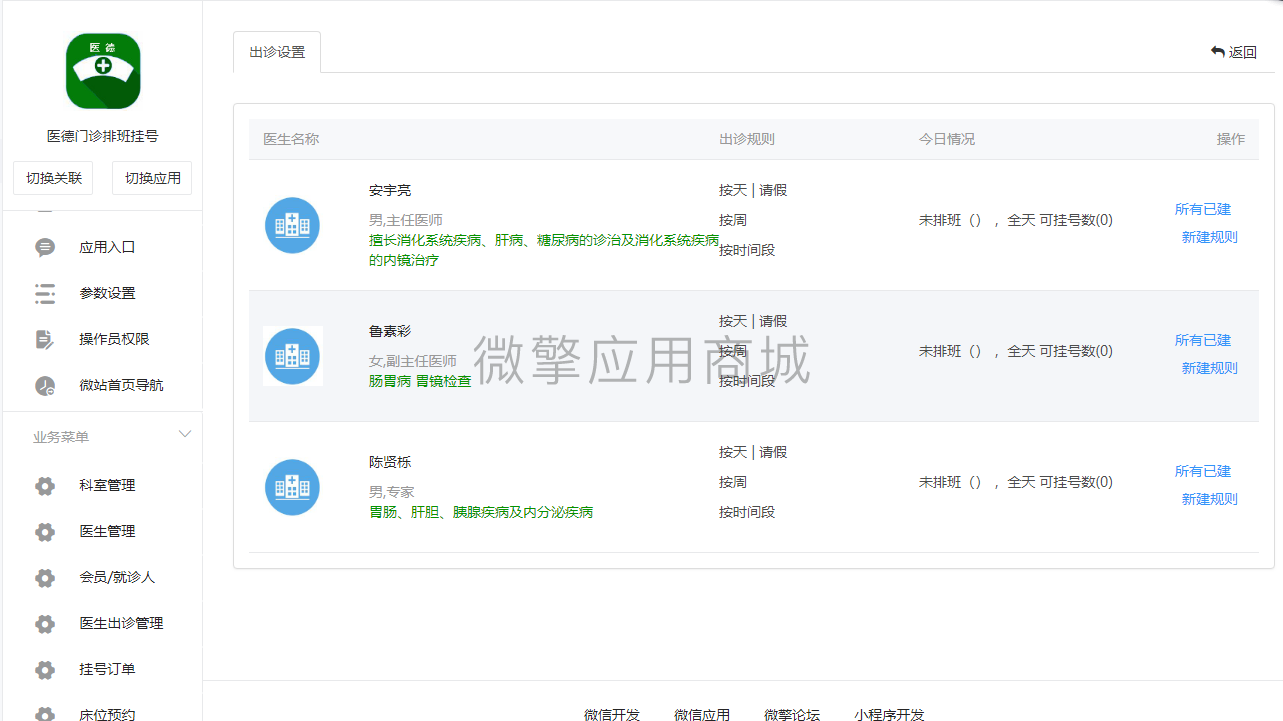Click the 出诊规则 column header
The height and width of the screenshot is (721, 1283).
pyautogui.click(x=747, y=139)
